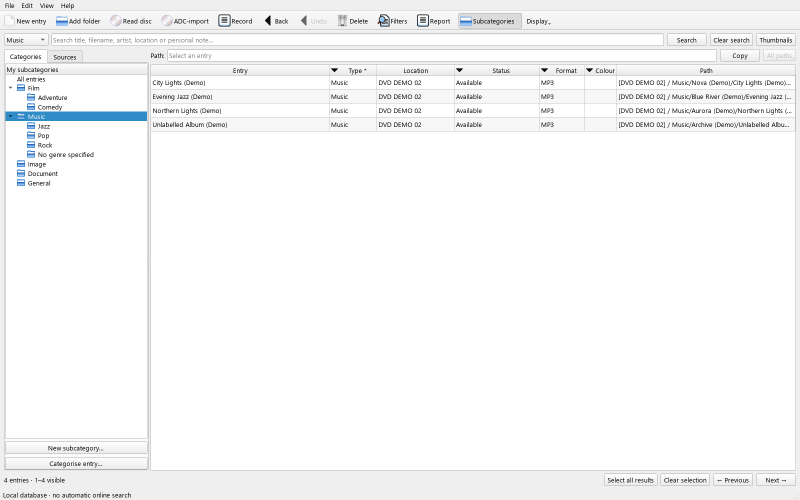Collapse the Film category
The image size is (800, 500).
pos(11,88)
